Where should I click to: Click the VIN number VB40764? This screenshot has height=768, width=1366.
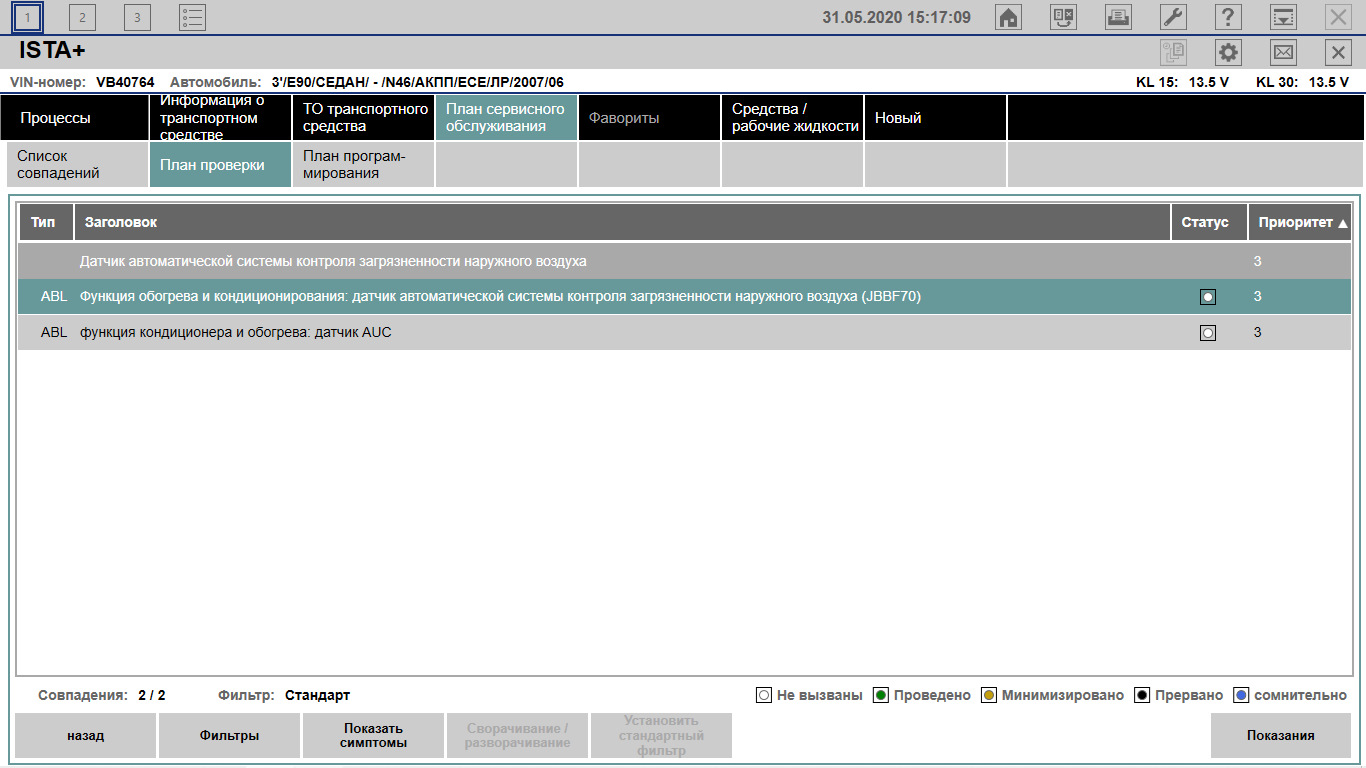pyautogui.click(x=125, y=82)
